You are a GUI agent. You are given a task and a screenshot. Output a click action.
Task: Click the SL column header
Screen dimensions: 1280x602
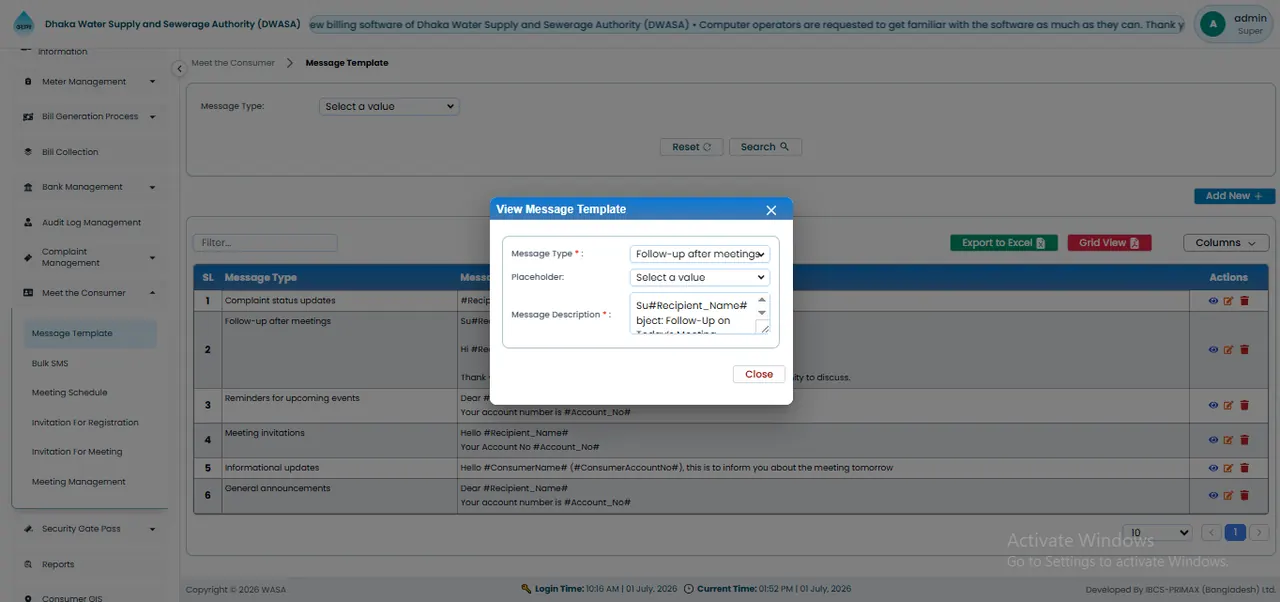coord(208,277)
